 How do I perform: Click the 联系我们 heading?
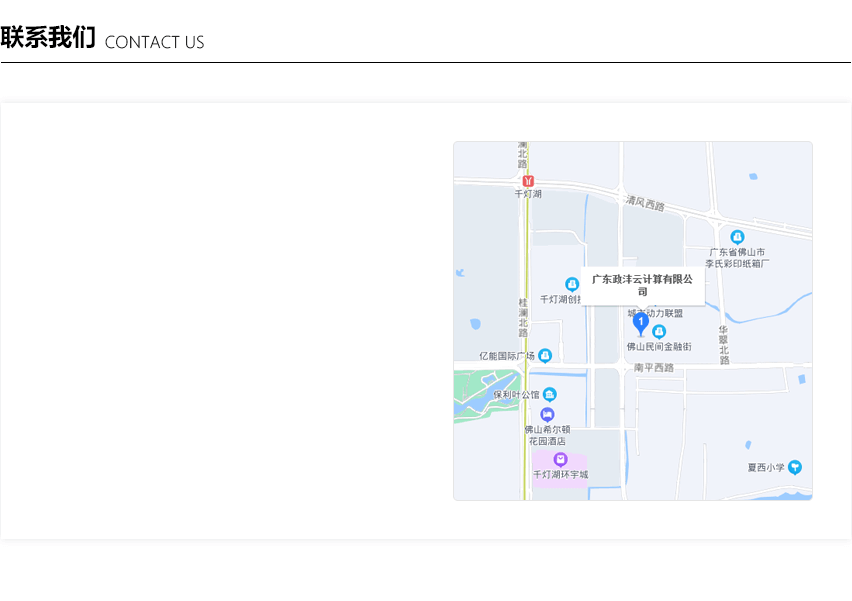[48, 37]
